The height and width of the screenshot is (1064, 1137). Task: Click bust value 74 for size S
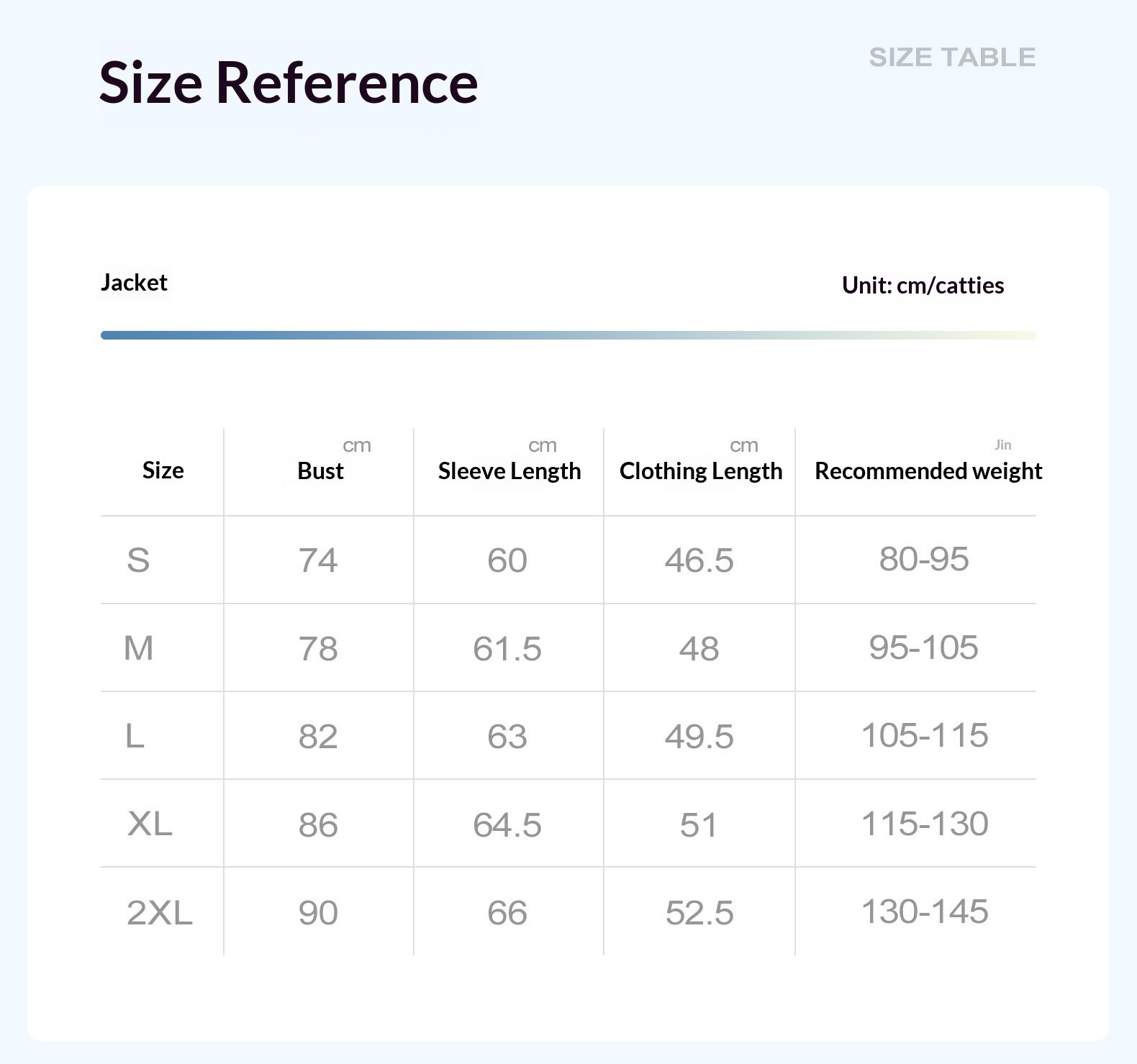[x=318, y=560]
